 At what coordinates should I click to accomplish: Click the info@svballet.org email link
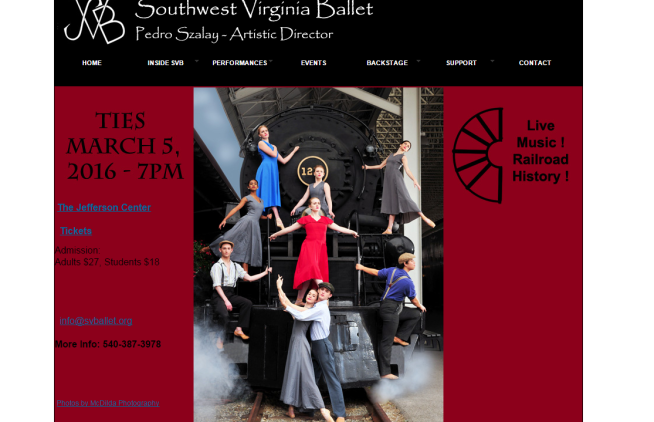click(x=96, y=321)
